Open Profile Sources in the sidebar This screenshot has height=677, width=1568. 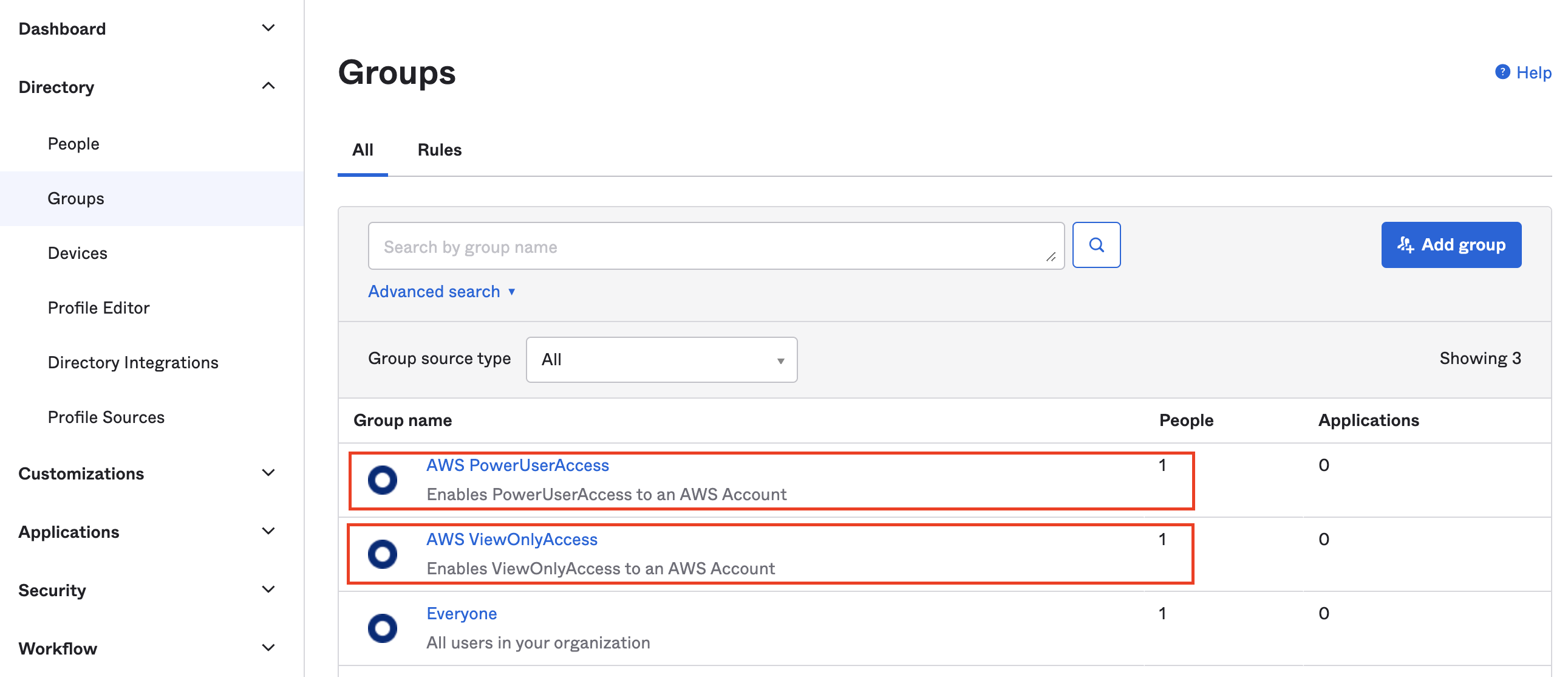(x=106, y=418)
